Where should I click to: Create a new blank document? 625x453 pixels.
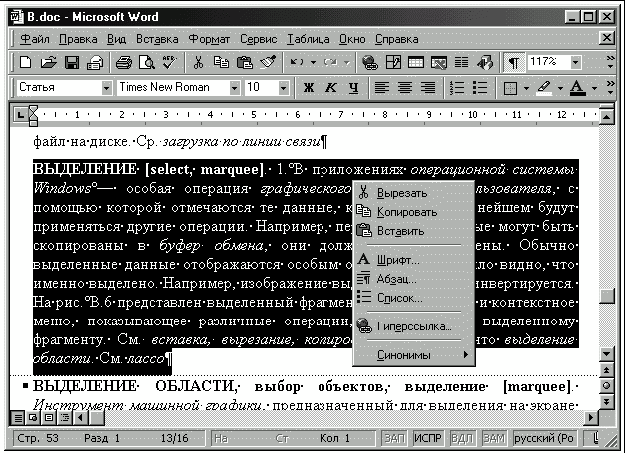26,62
